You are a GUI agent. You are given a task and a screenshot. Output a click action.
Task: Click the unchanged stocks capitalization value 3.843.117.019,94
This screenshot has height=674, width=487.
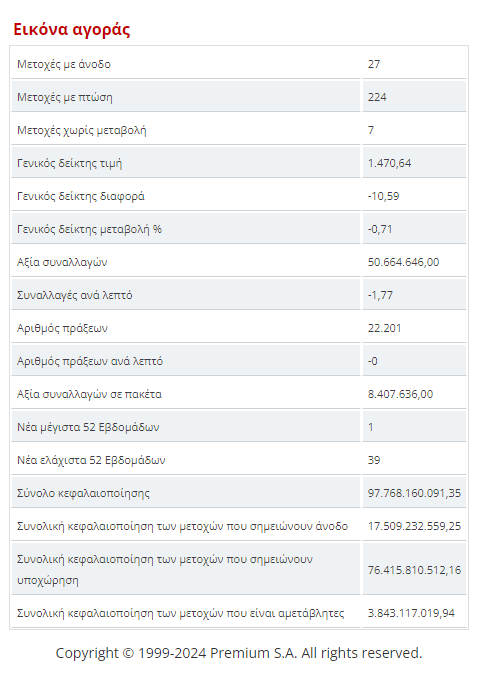[411, 613]
